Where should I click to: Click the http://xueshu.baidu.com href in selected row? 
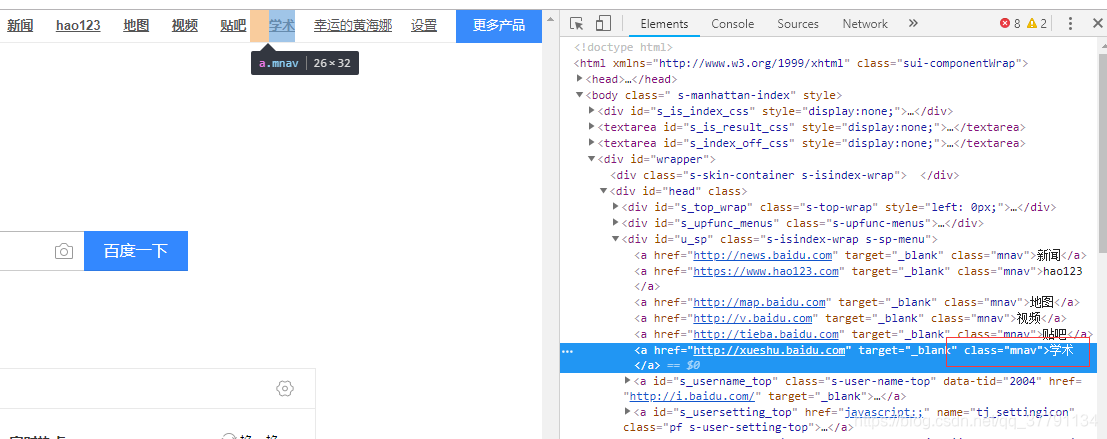coord(770,351)
